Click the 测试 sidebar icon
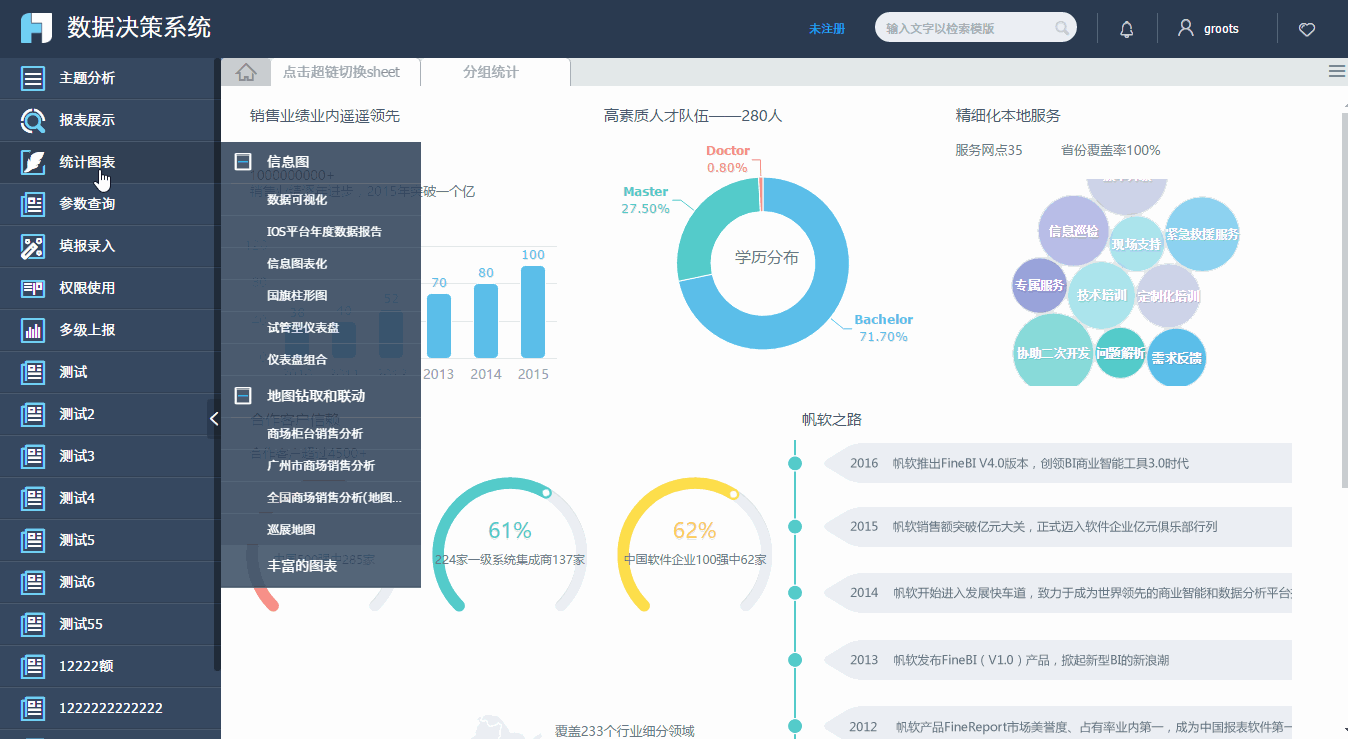Image resolution: width=1348 pixels, height=739 pixels. coord(33,372)
